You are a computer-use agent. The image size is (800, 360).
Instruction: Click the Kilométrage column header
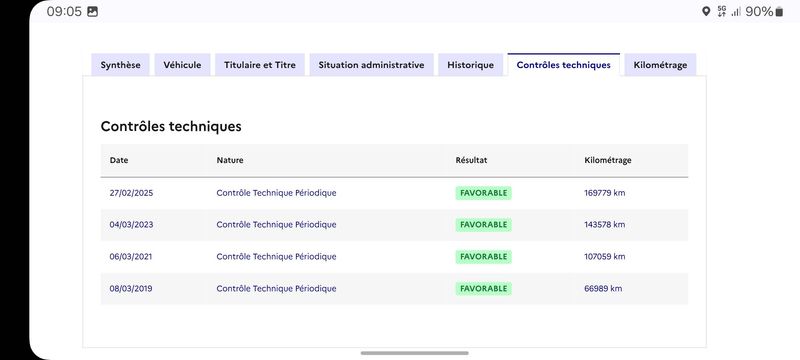point(608,160)
